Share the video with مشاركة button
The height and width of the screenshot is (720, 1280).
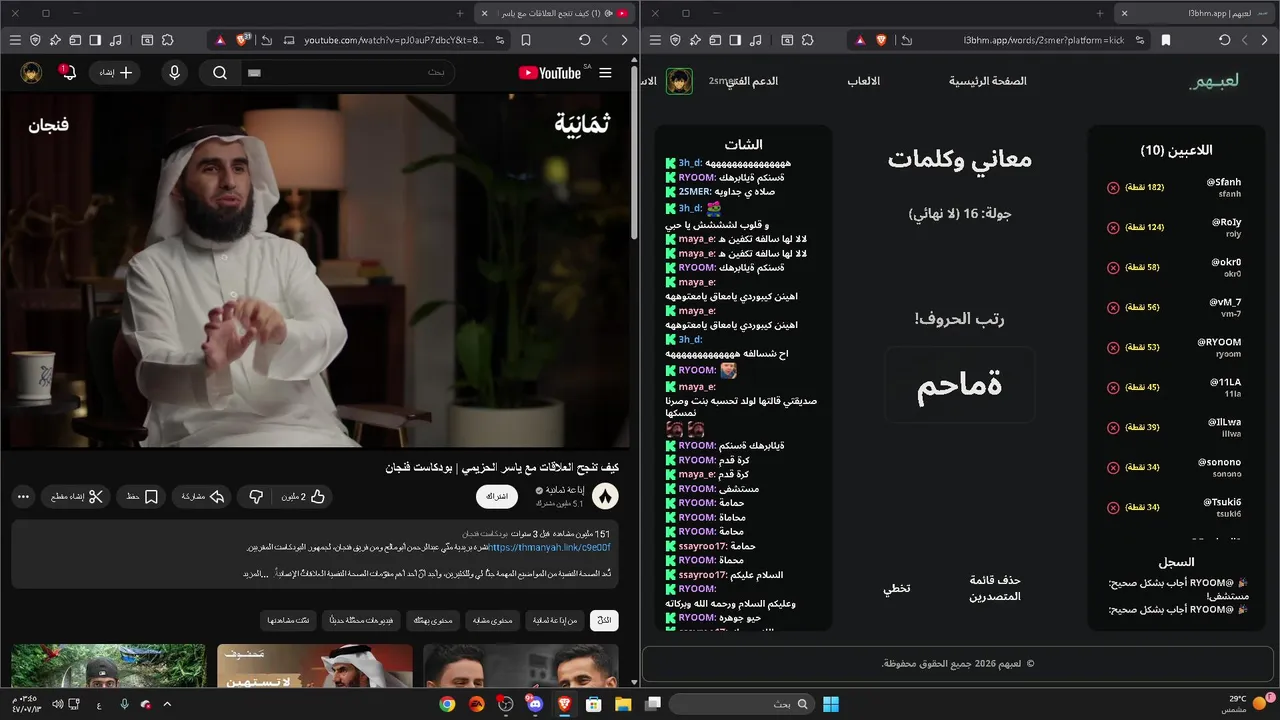pos(203,497)
